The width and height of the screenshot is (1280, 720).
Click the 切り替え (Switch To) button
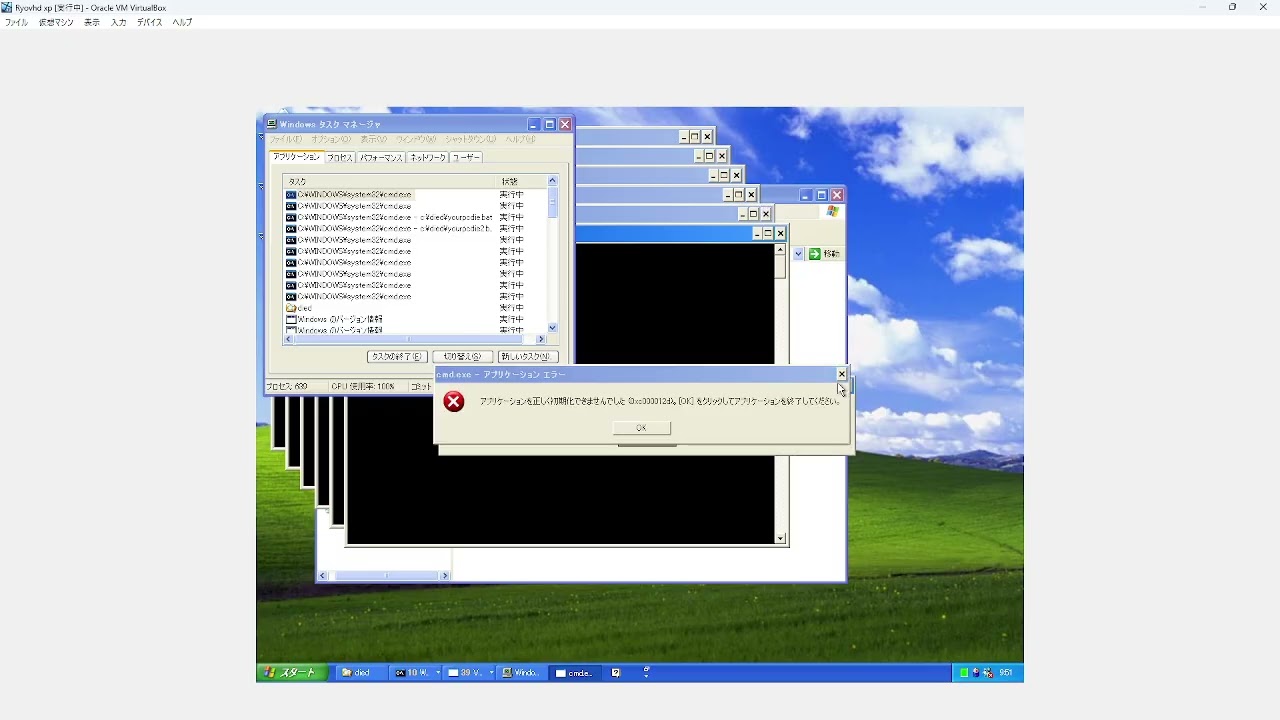click(x=463, y=357)
